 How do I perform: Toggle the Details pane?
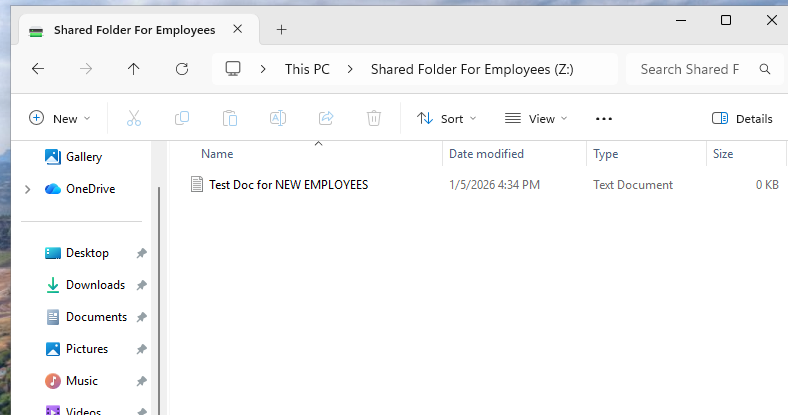742,118
